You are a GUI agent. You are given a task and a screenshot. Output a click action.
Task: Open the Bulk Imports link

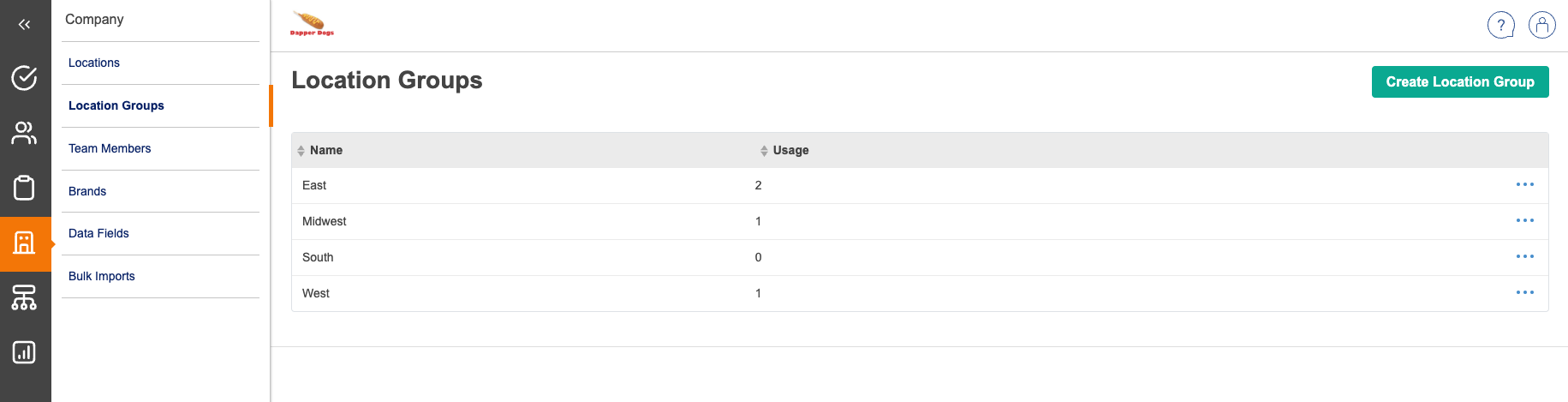[102, 277]
